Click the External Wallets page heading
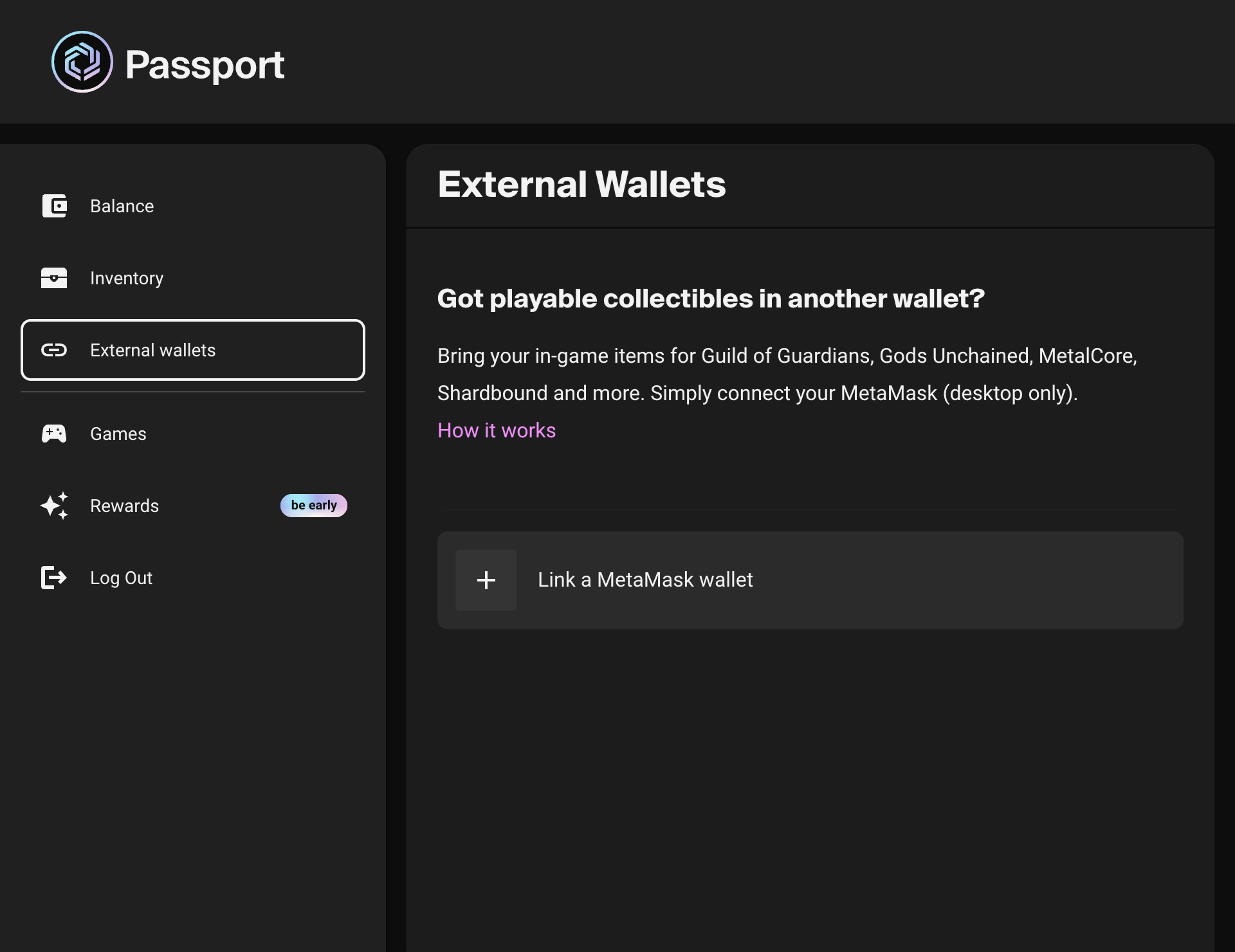The width and height of the screenshot is (1235, 952). [581, 185]
